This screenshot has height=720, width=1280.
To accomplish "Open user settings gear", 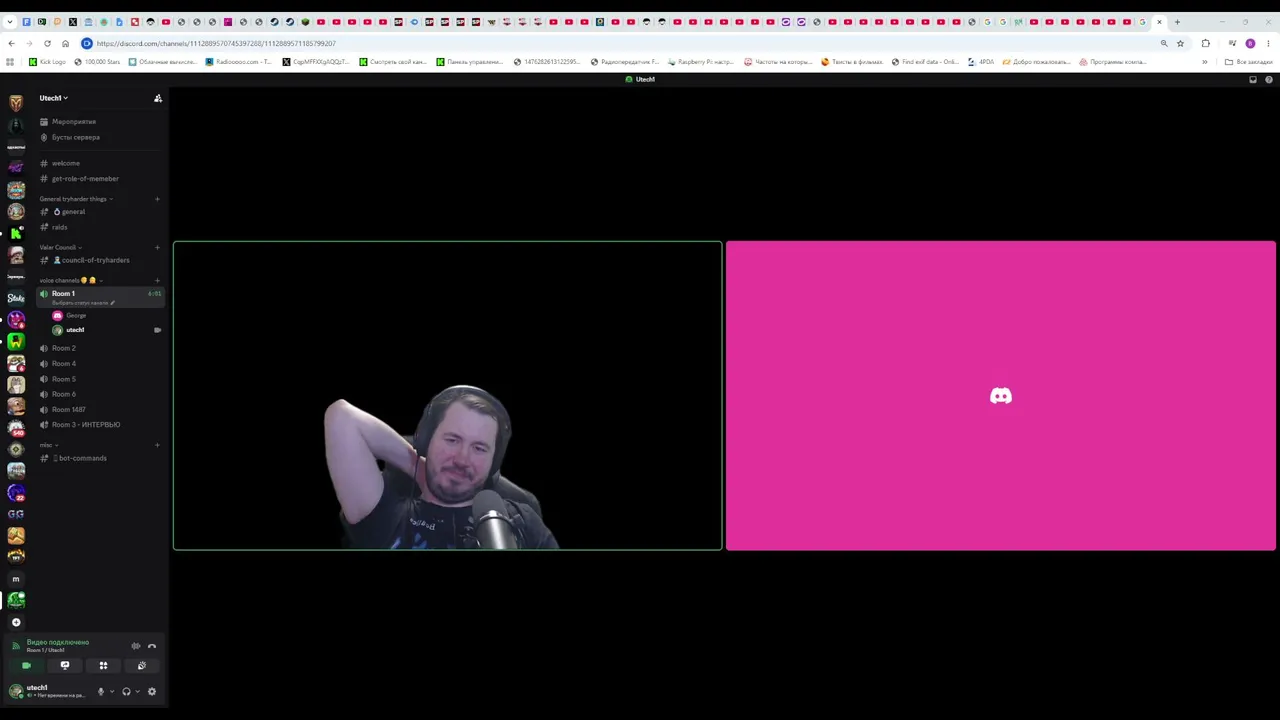I will coord(152,692).
